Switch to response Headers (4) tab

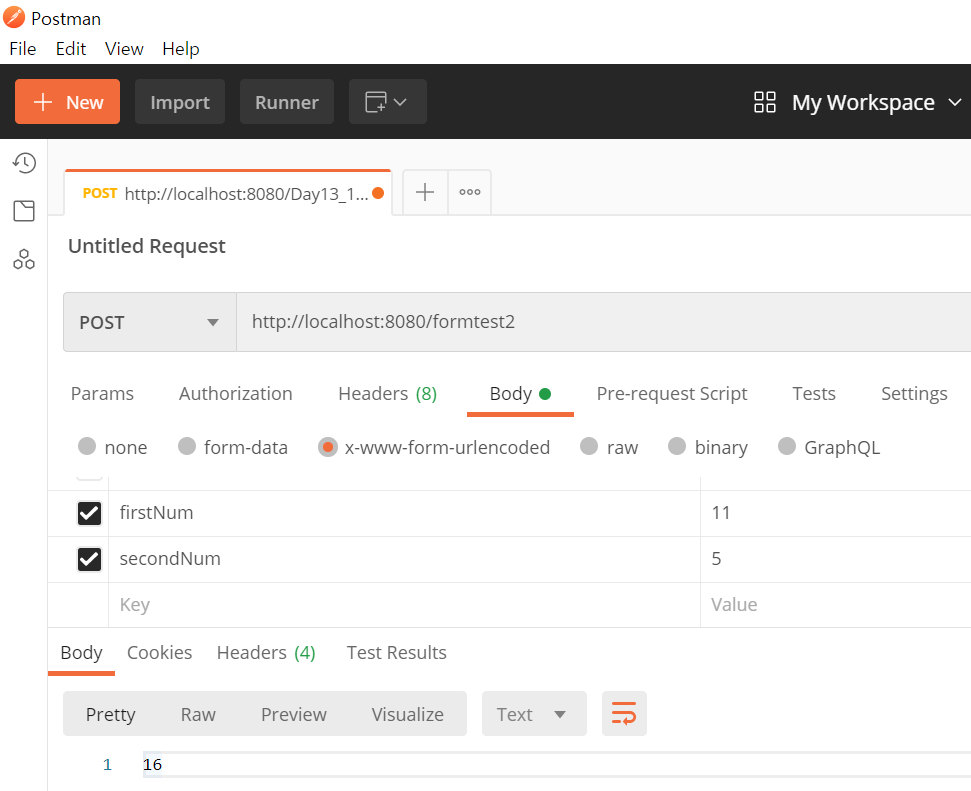[x=266, y=652]
